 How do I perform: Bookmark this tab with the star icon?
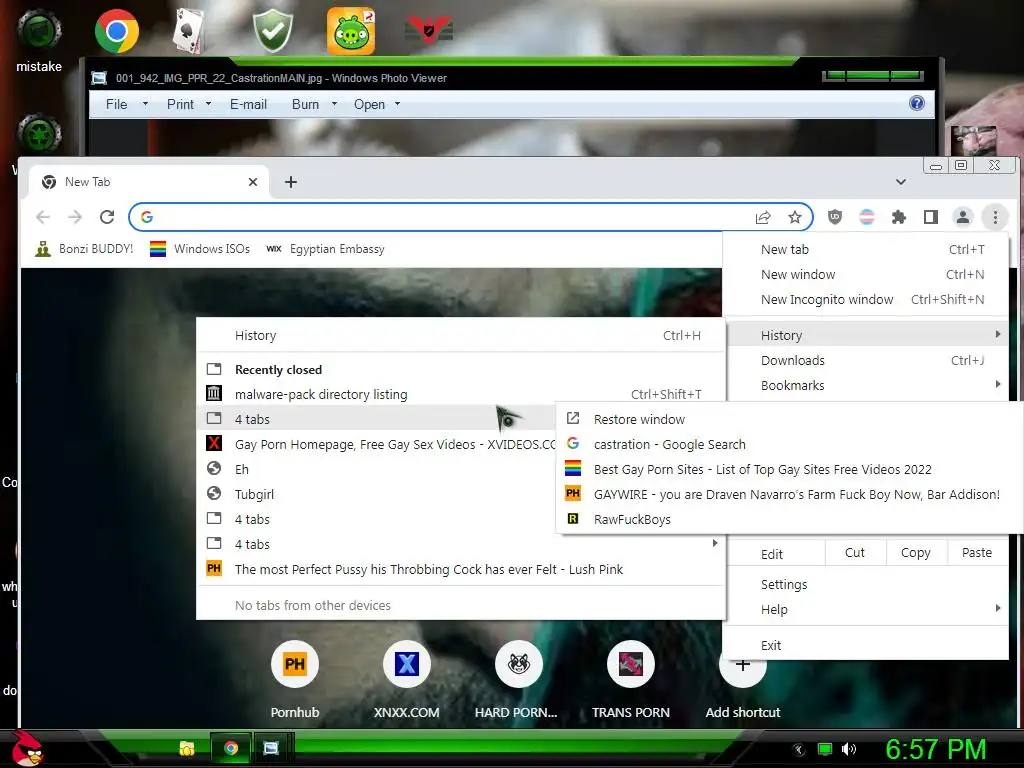pos(795,217)
